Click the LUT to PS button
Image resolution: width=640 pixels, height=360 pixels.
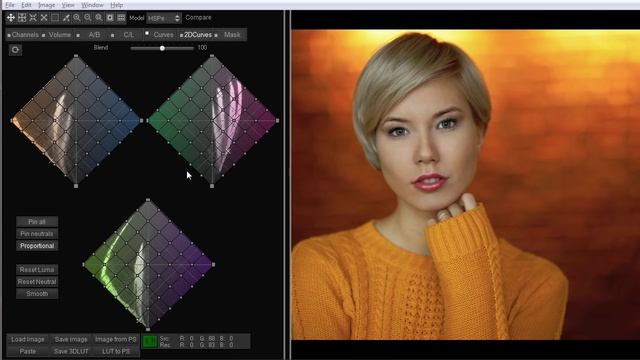(116, 351)
